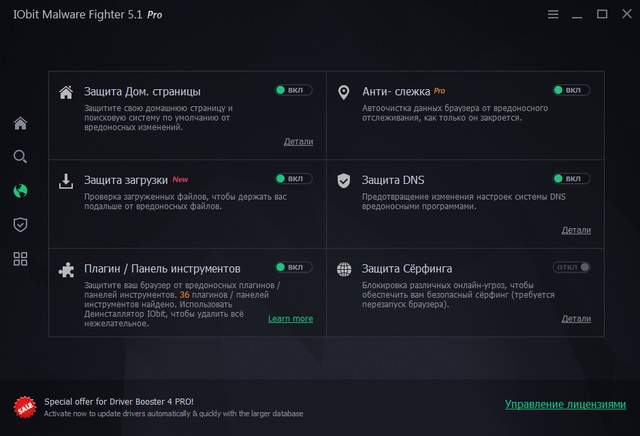The height and width of the screenshot is (436, 640).
Task: Open Детали link under Защита DNS
Action: [x=576, y=230]
